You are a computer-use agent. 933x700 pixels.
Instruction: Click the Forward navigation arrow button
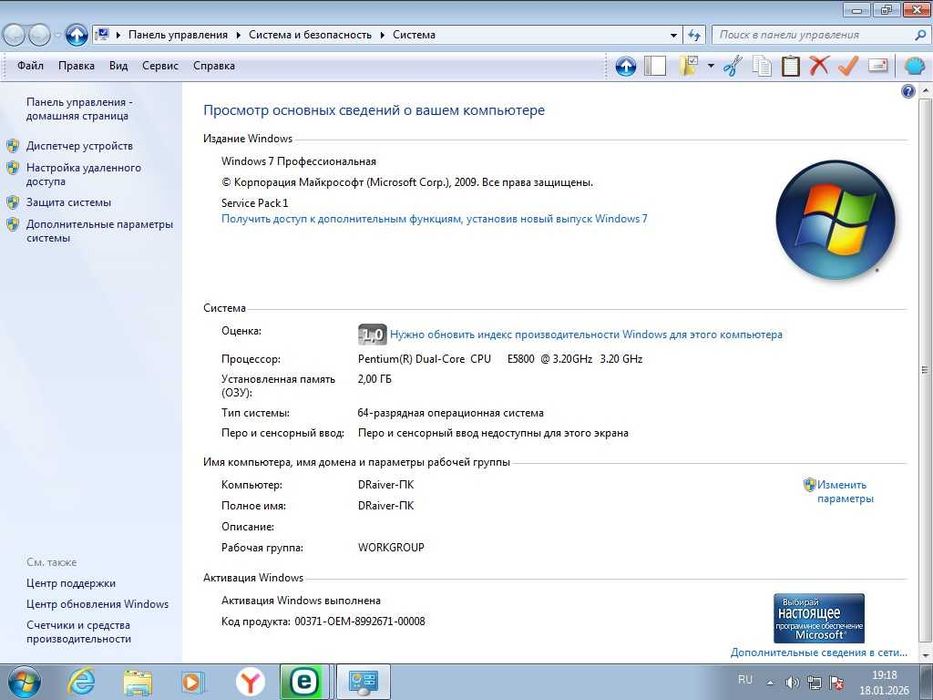coord(39,35)
